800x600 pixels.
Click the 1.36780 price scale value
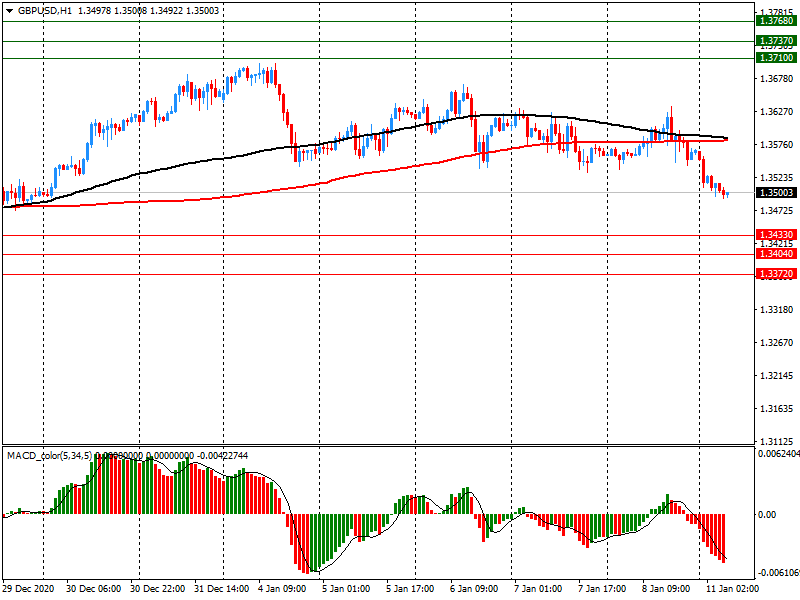(x=776, y=79)
